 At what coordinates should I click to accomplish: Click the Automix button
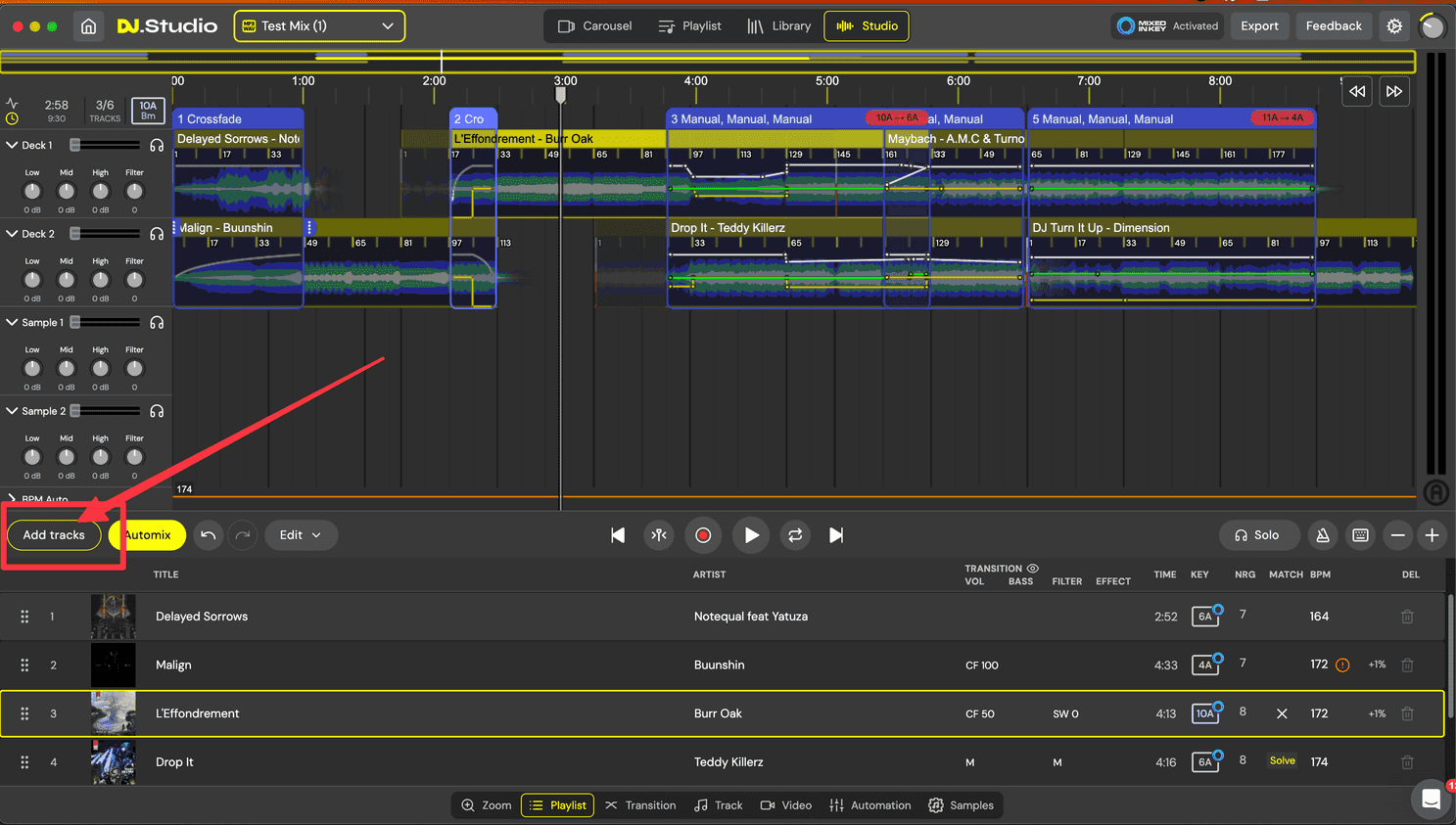tap(148, 535)
